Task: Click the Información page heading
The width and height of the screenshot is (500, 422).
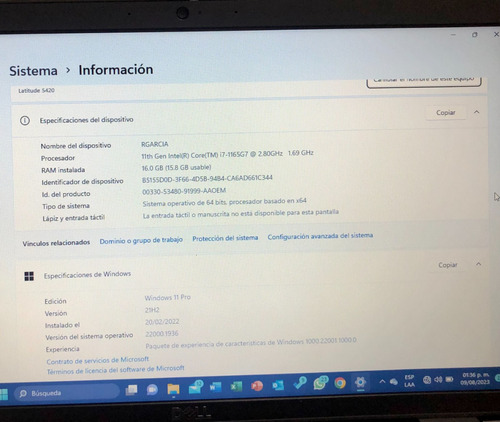Action: (x=116, y=70)
